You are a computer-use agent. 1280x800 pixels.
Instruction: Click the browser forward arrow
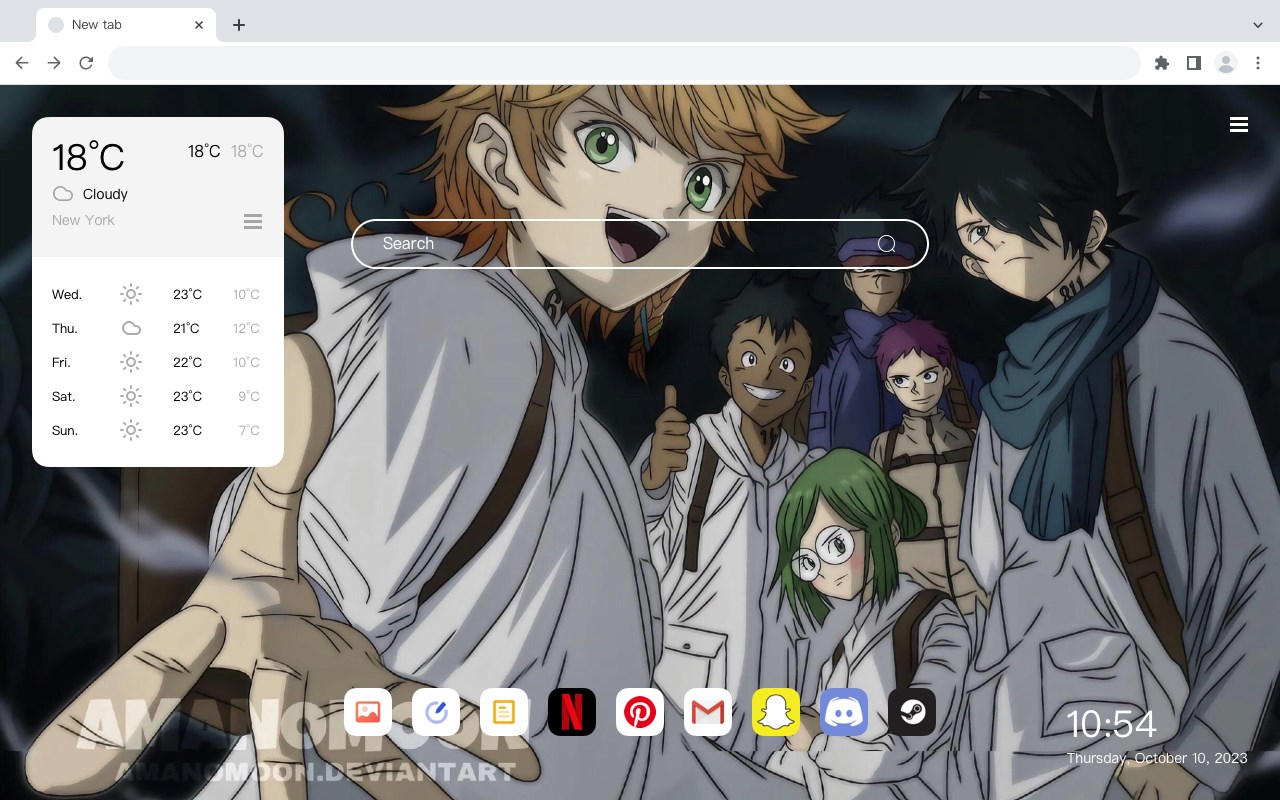tap(54, 63)
